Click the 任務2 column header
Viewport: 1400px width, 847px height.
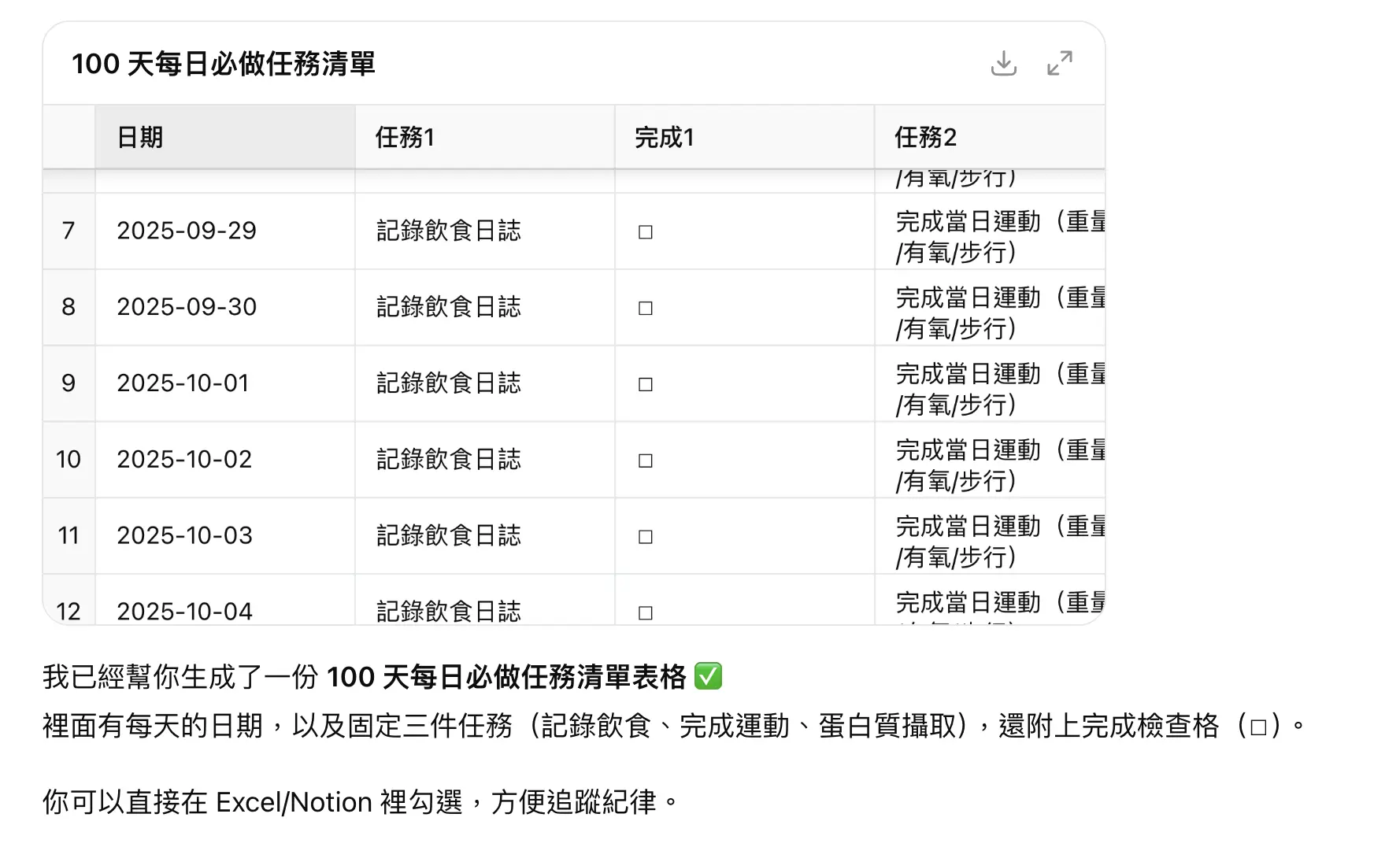click(925, 138)
